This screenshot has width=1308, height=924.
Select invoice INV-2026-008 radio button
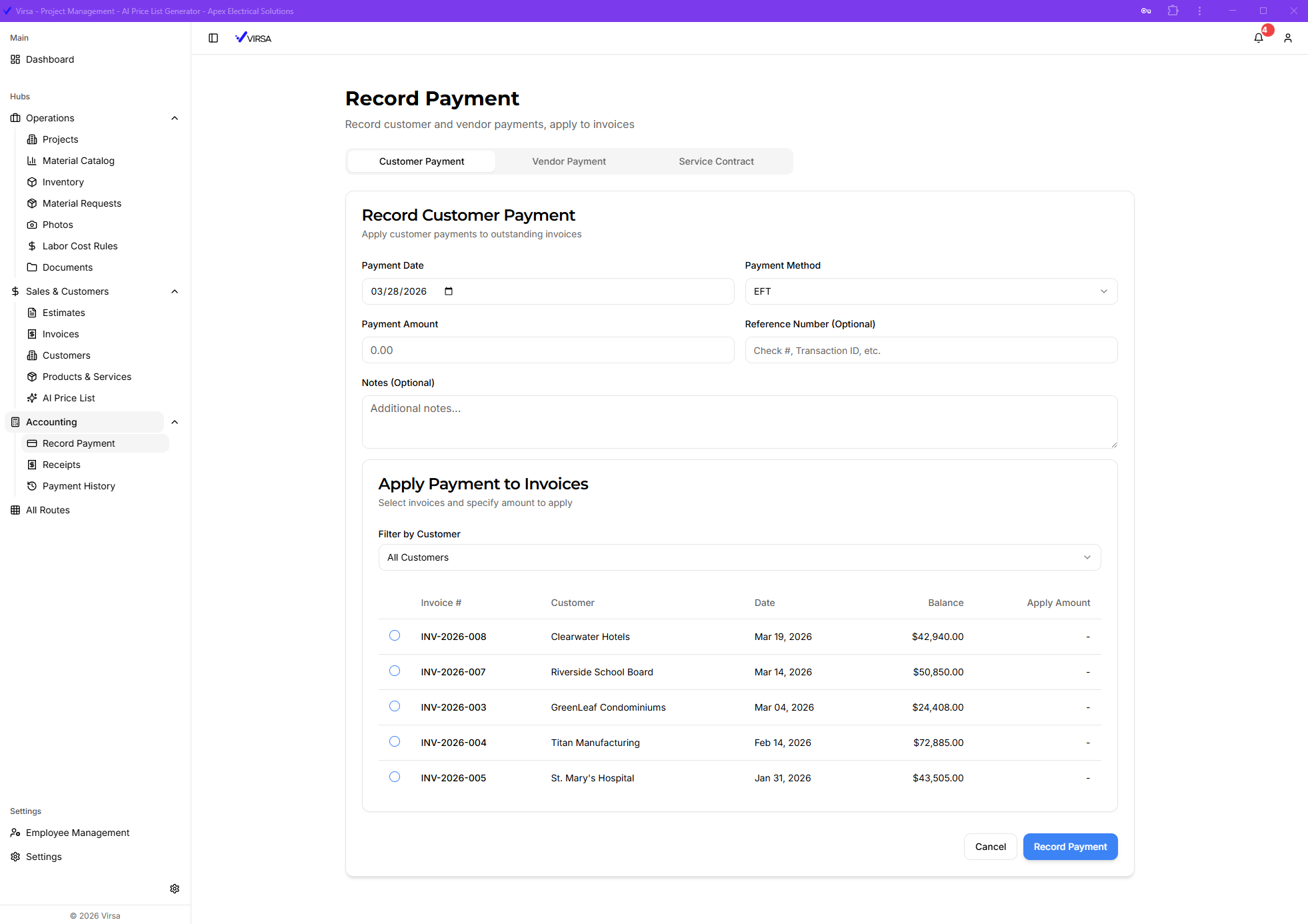[x=395, y=635]
